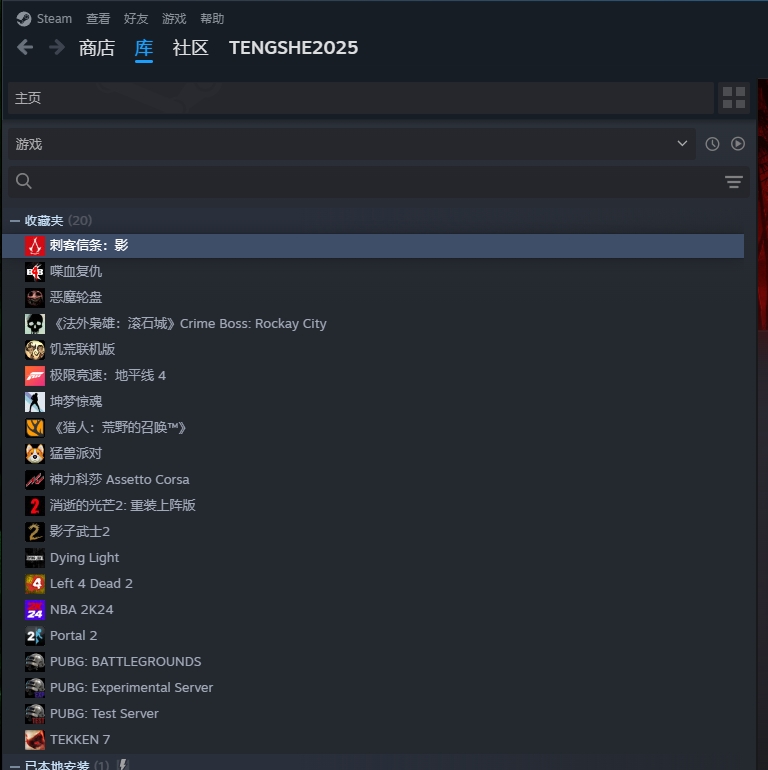Click the forward navigation arrow

57,48
